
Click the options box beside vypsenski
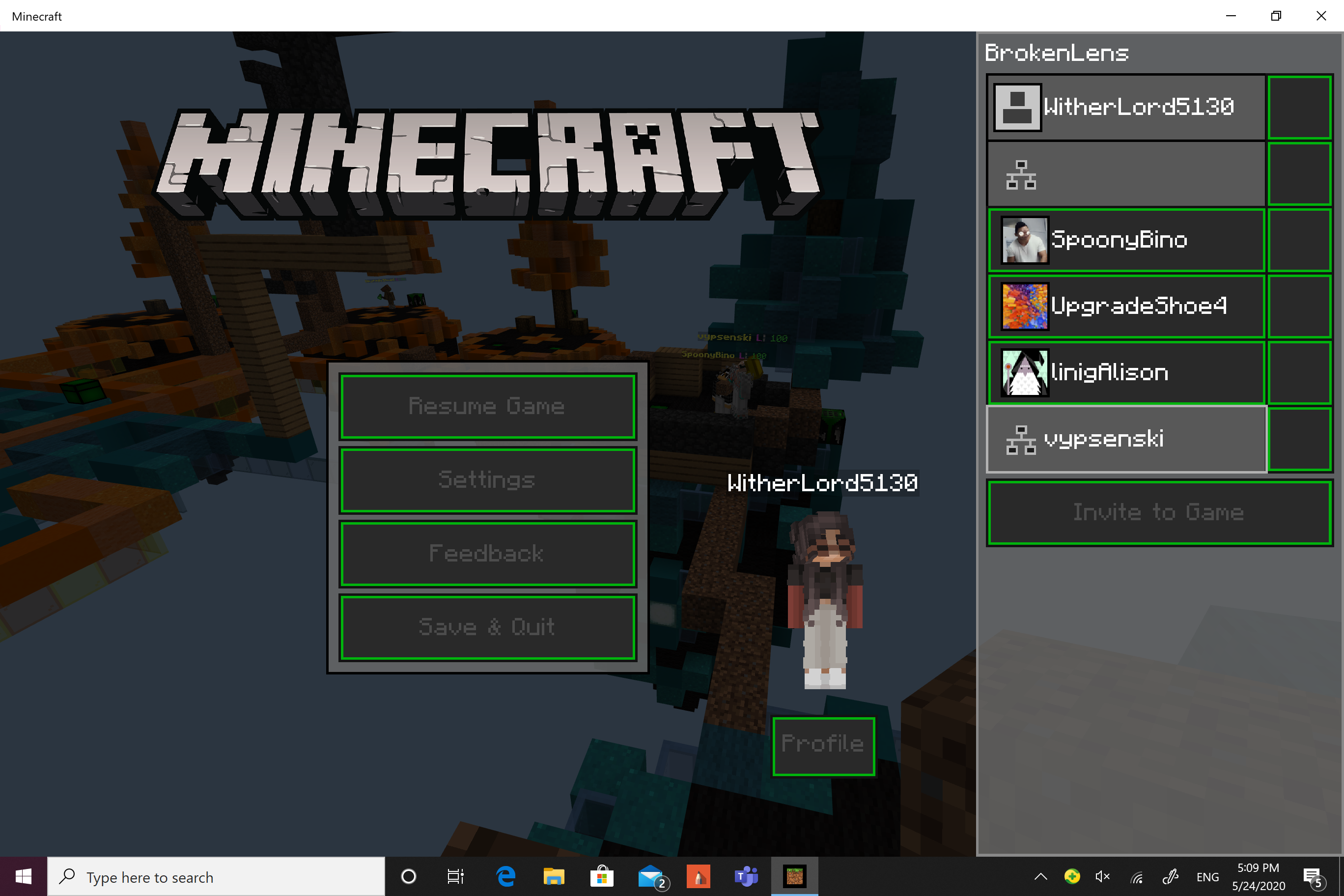[1300, 440]
